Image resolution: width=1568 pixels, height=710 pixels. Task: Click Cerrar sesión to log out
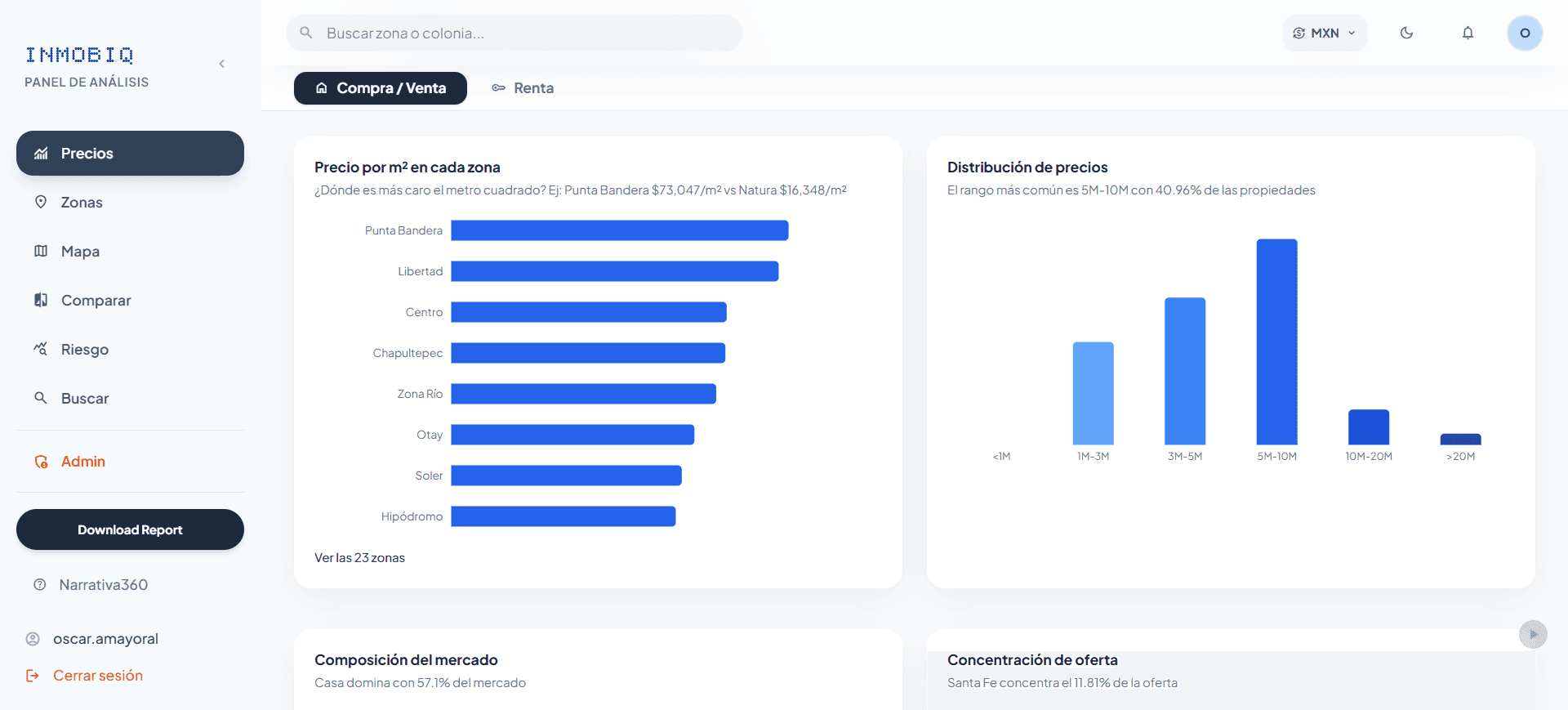tap(97, 676)
